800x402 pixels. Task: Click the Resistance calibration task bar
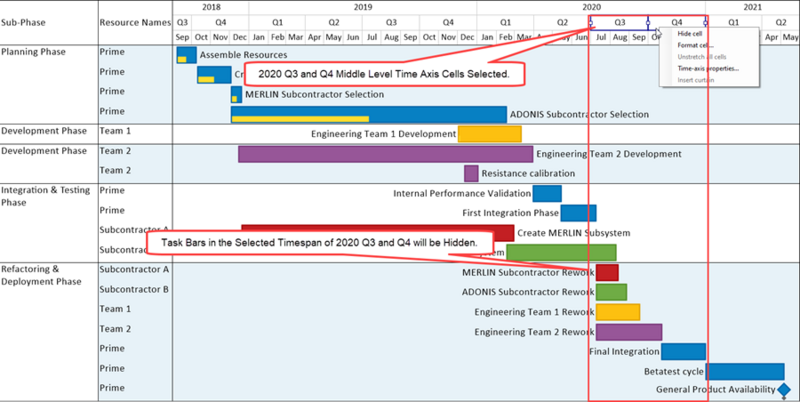[x=471, y=173]
